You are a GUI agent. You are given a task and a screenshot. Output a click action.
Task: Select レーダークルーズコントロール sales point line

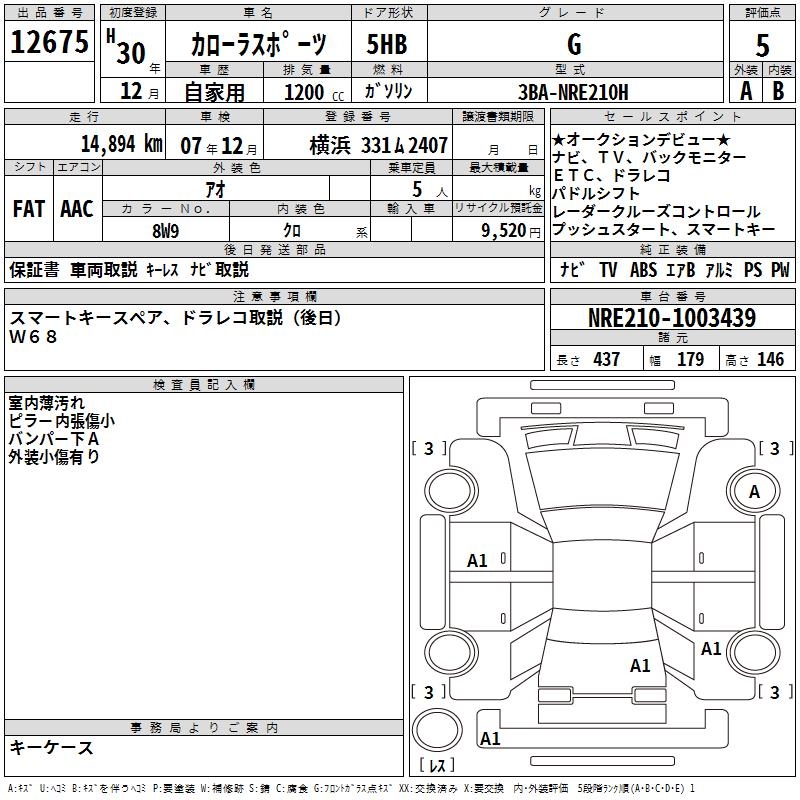(657, 211)
